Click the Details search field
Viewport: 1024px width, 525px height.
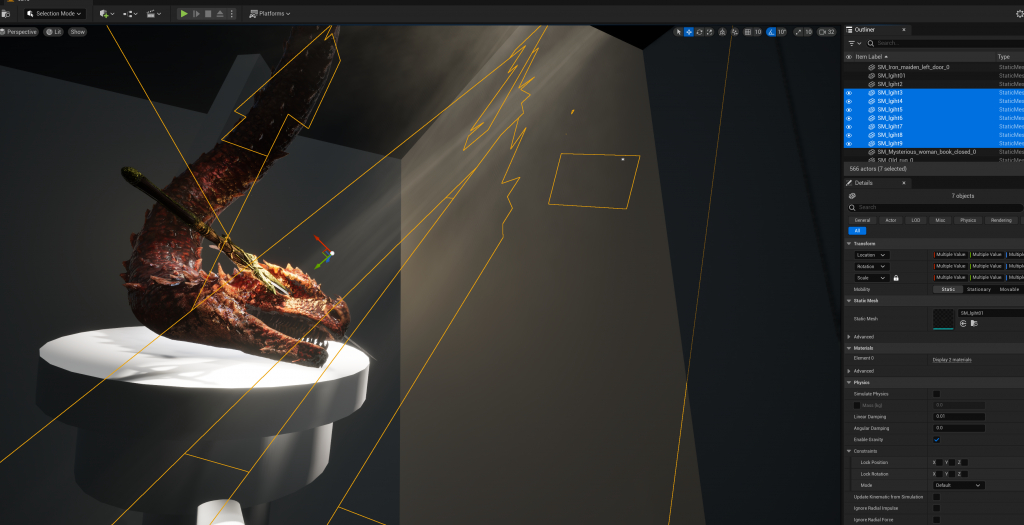(935, 208)
